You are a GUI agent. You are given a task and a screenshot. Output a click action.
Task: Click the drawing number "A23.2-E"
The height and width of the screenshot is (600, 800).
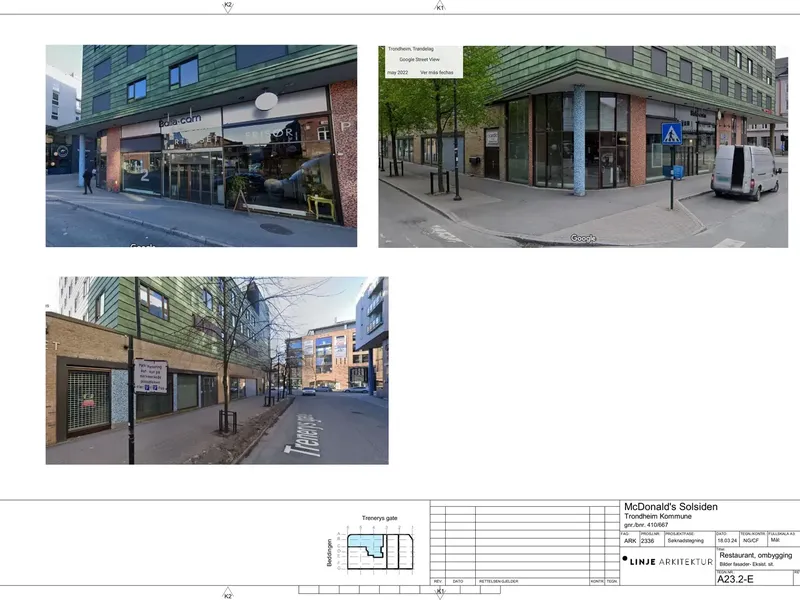pos(735,579)
